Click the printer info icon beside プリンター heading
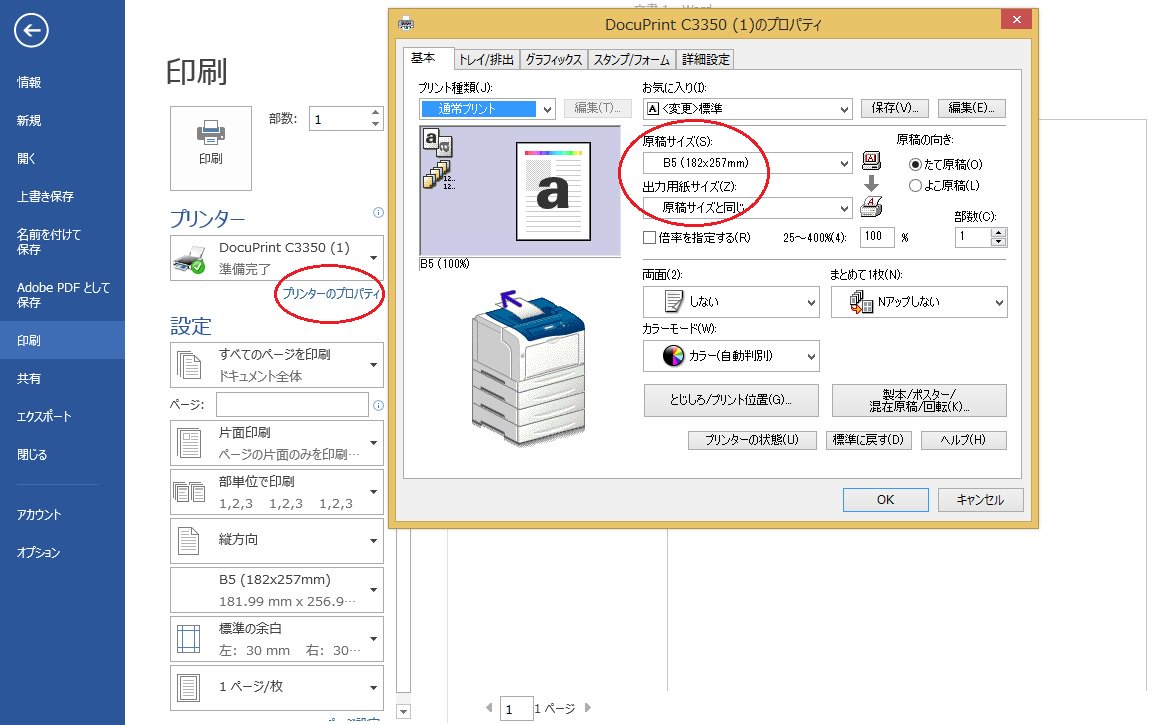The width and height of the screenshot is (1159, 725). (x=378, y=213)
